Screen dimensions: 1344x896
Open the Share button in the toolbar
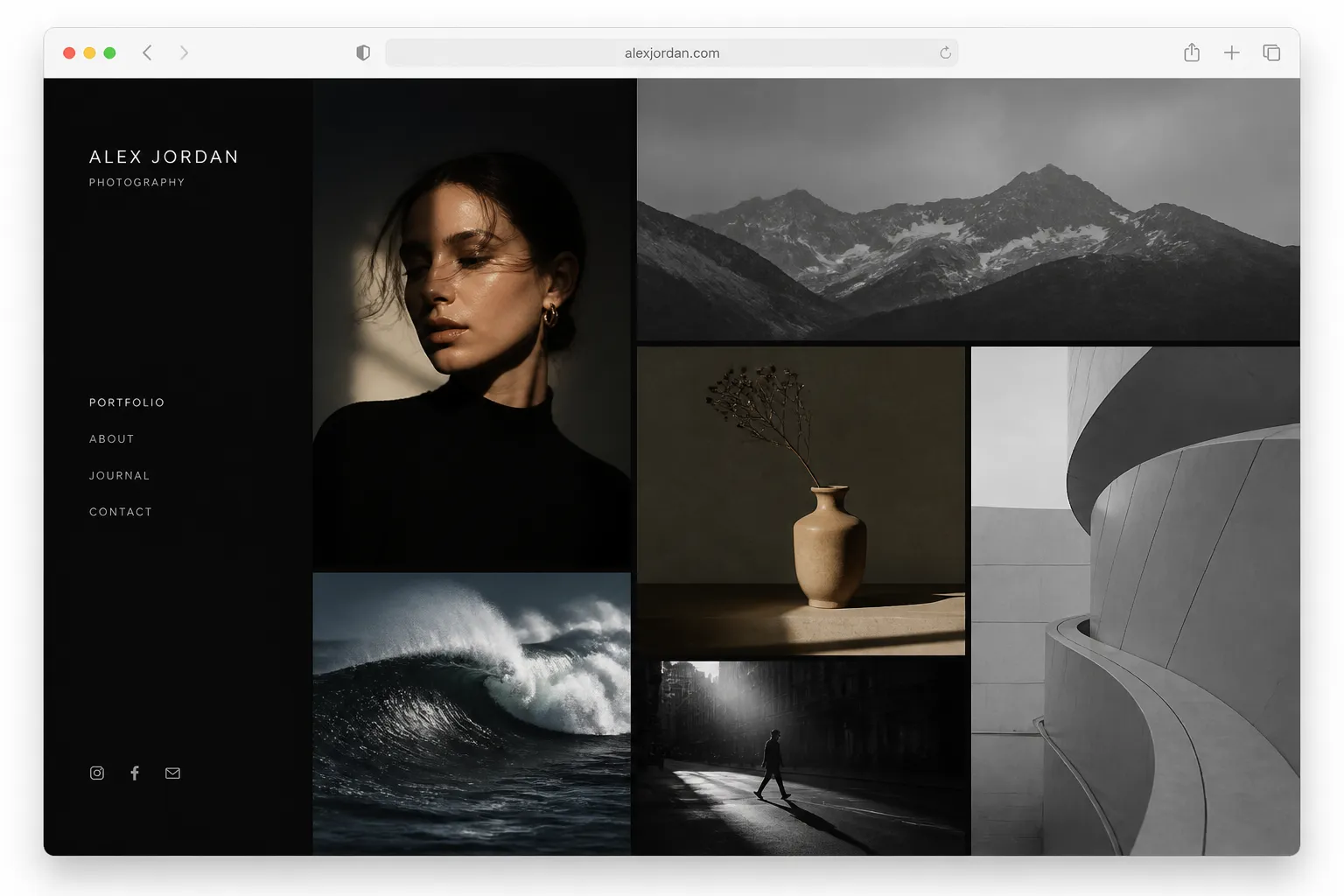pyautogui.click(x=1192, y=52)
